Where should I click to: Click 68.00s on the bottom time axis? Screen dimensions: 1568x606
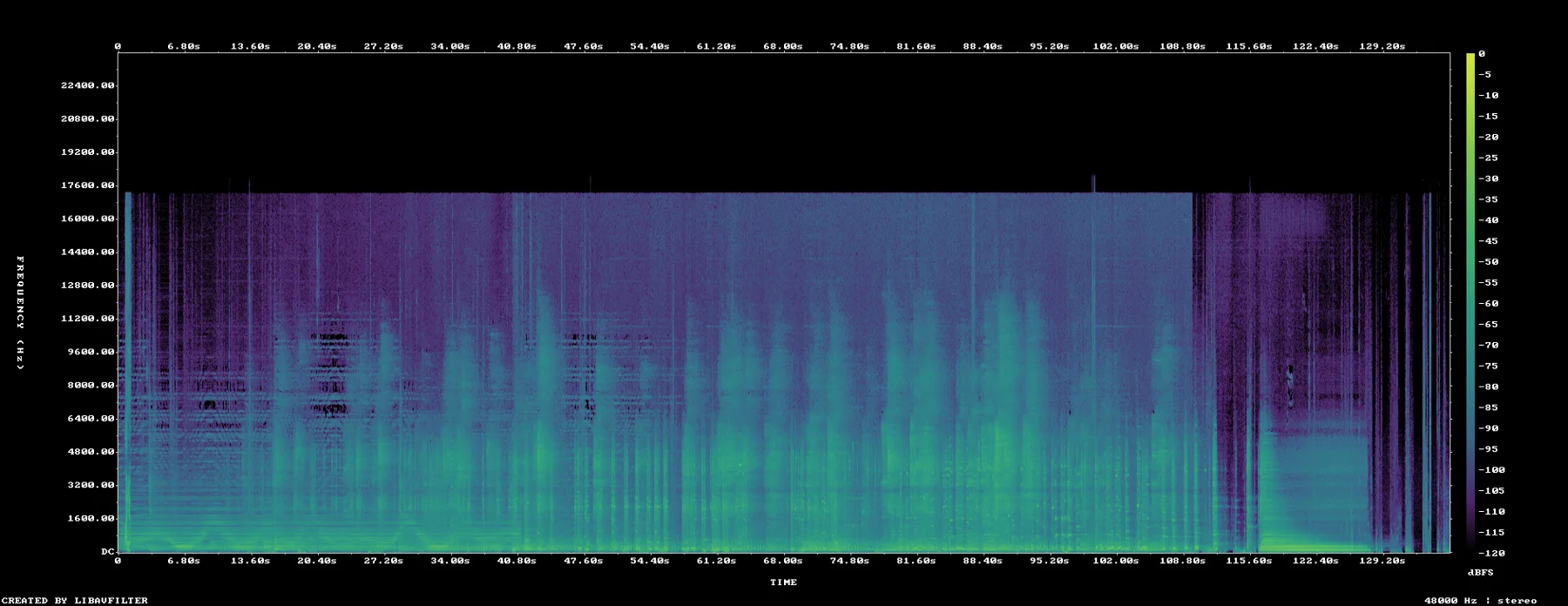(x=783, y=561)
